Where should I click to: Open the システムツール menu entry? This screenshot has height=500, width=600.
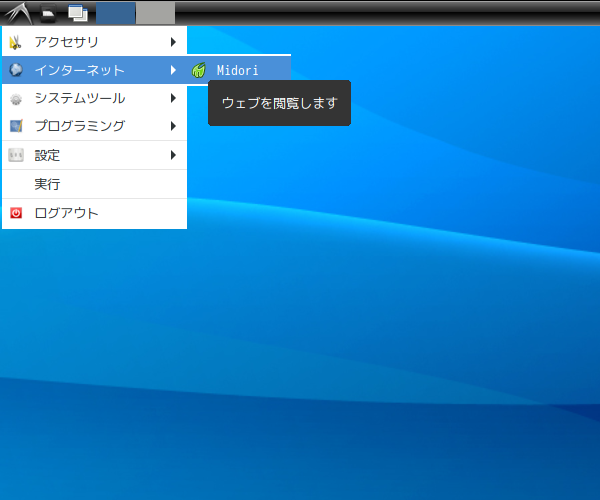(95, 98)
